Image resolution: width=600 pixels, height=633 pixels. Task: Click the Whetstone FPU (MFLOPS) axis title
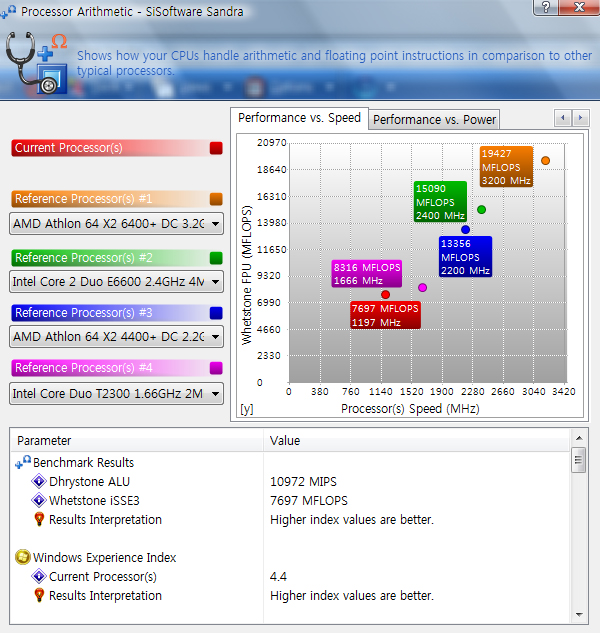click(x=246, y=275)
